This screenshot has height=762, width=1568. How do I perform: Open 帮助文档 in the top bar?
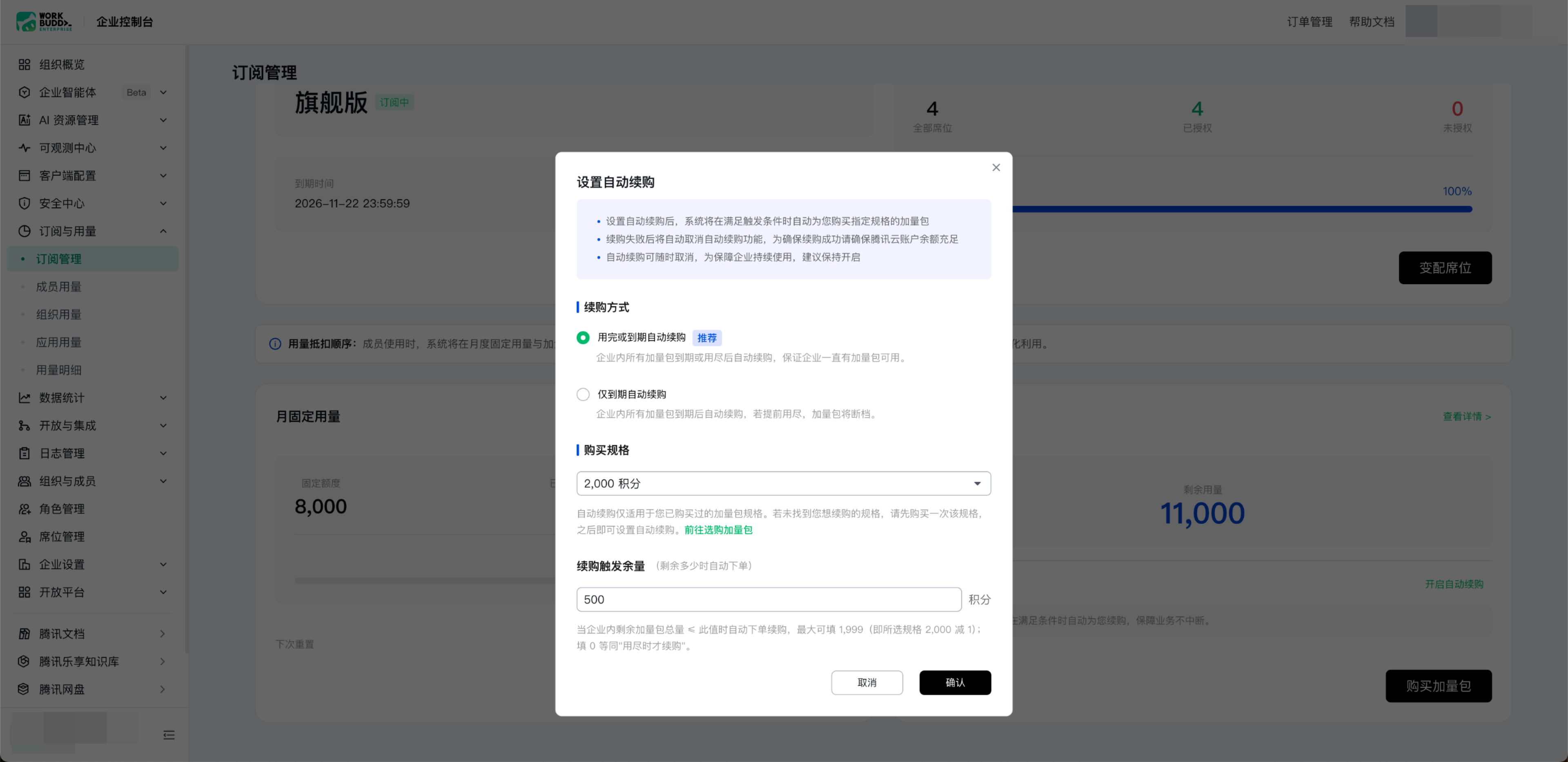click(1372, 22)
